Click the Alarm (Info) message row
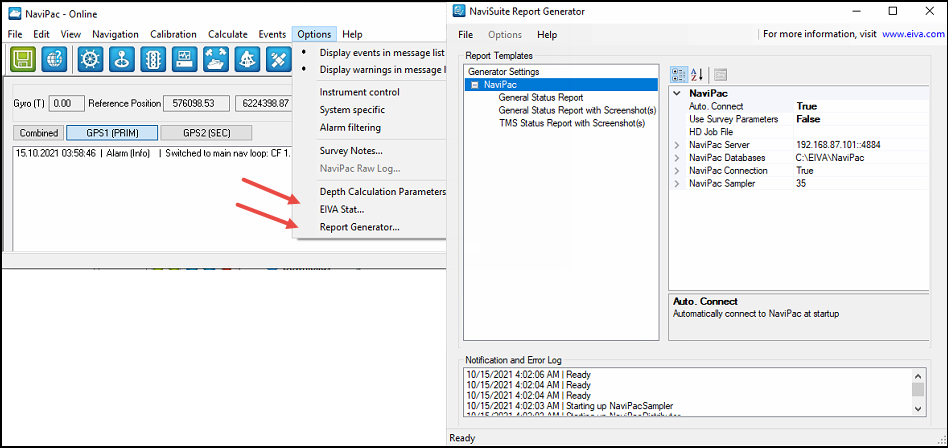948x448 pixels. tap(152, 153)
